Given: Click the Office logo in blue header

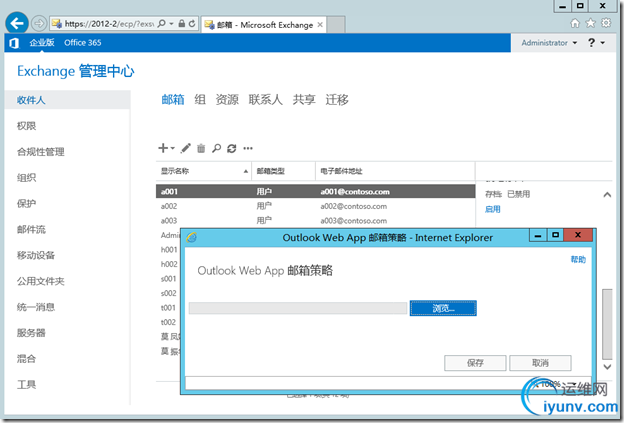Looking at the screenshot, I should (14, 43).
